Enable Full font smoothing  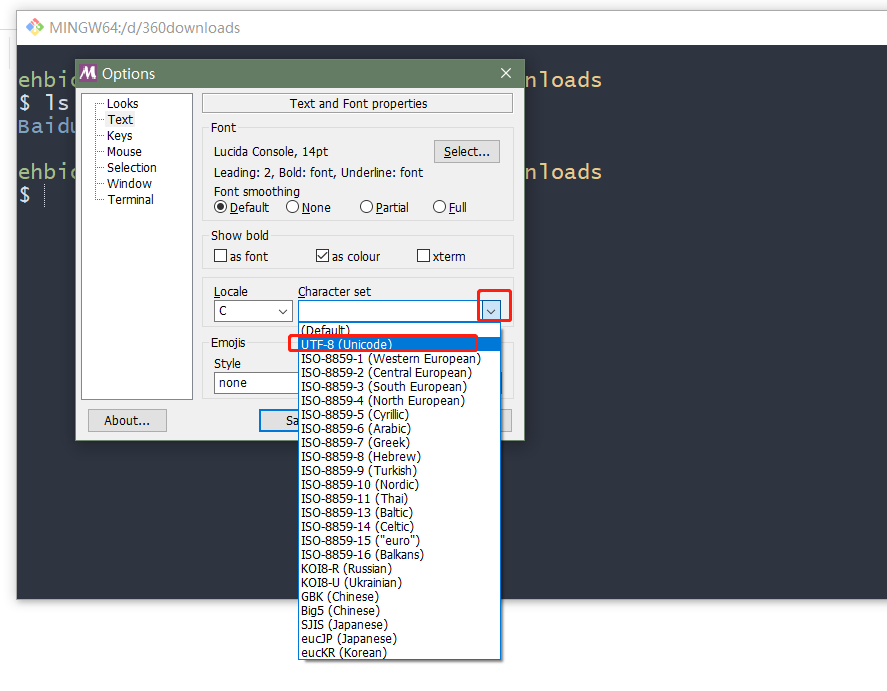point(439,207)
